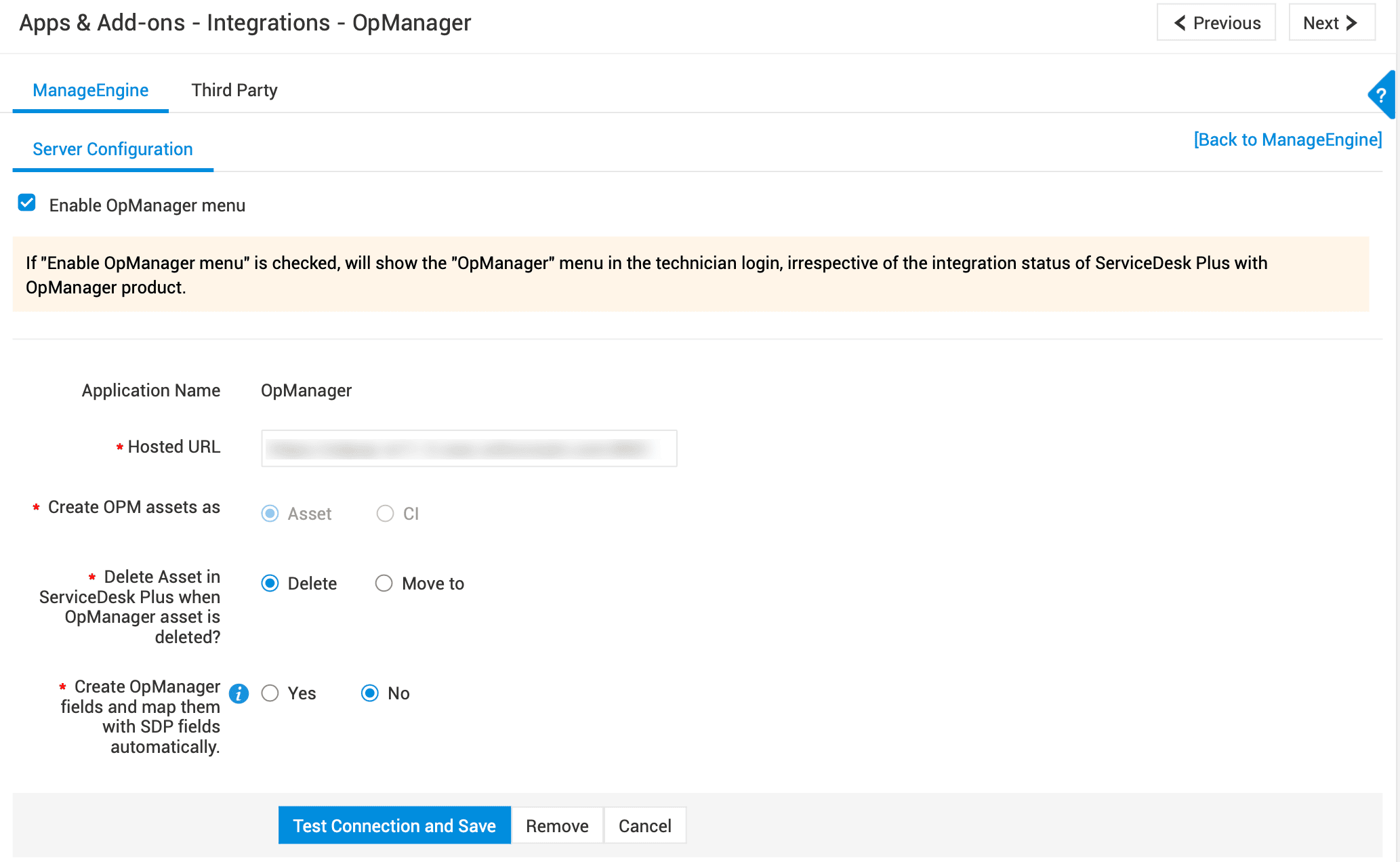The width and height of the screenshot is (1400, 862).
Task: Click the blue help question mark icon
Action: tap(1382, 96)
